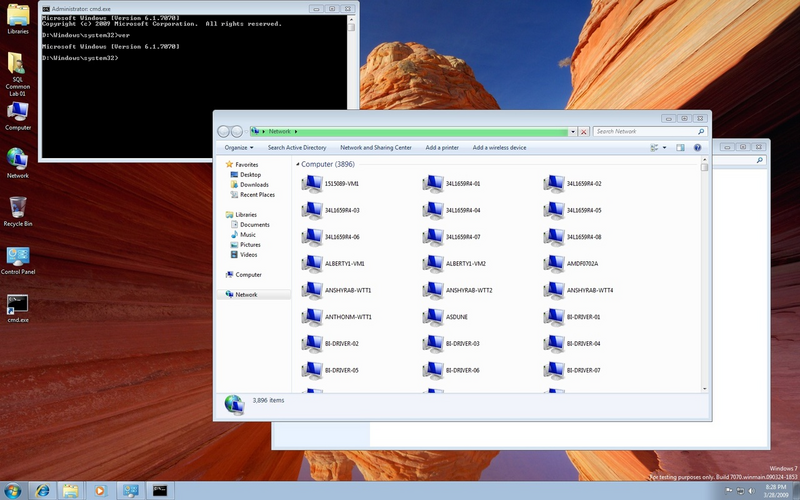Click Search Active Directory
The width and height of the screenshot is (800, 500).
point(296,148)
